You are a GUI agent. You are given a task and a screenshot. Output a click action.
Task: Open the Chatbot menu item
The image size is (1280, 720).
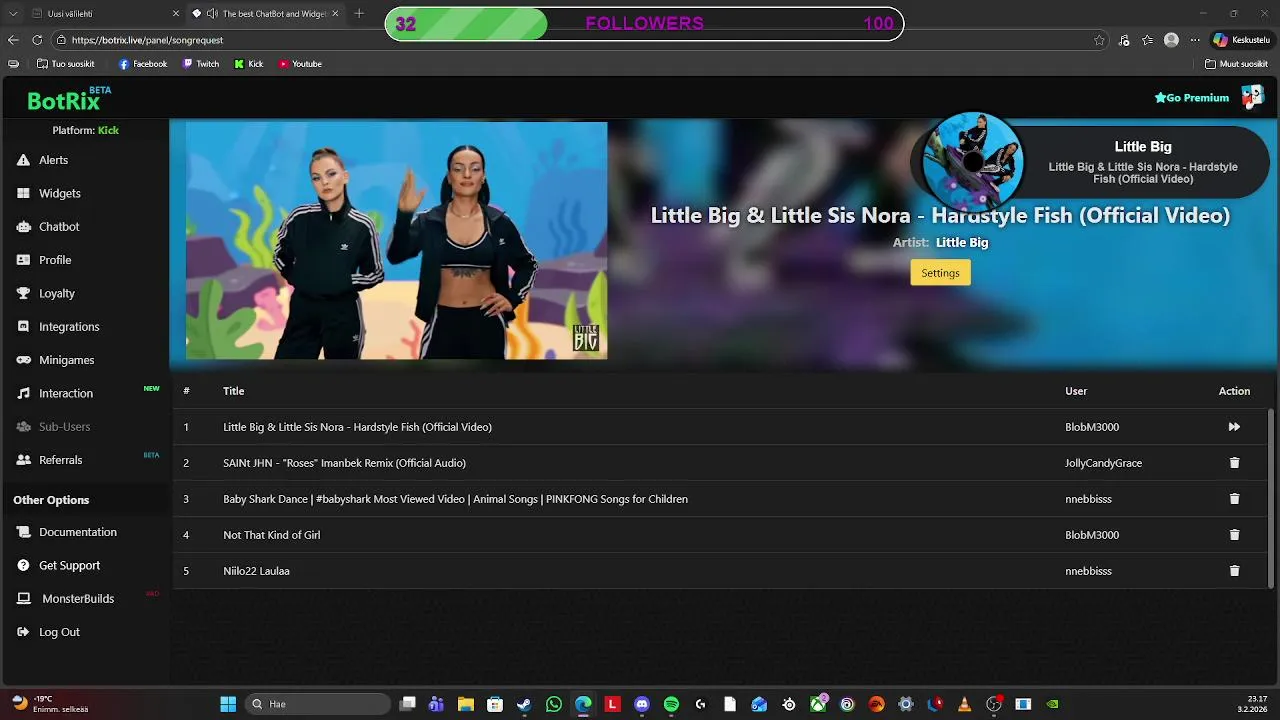58,227
